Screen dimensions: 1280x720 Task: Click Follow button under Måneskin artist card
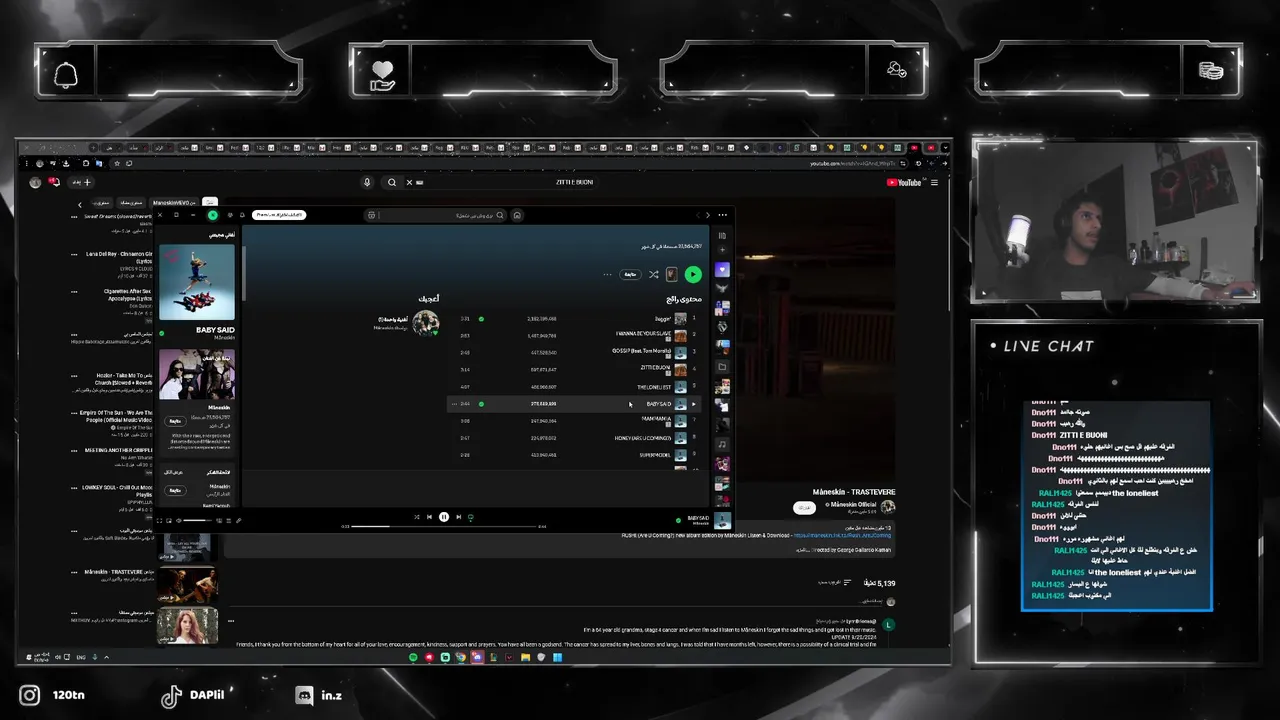[x=176, y=421]
